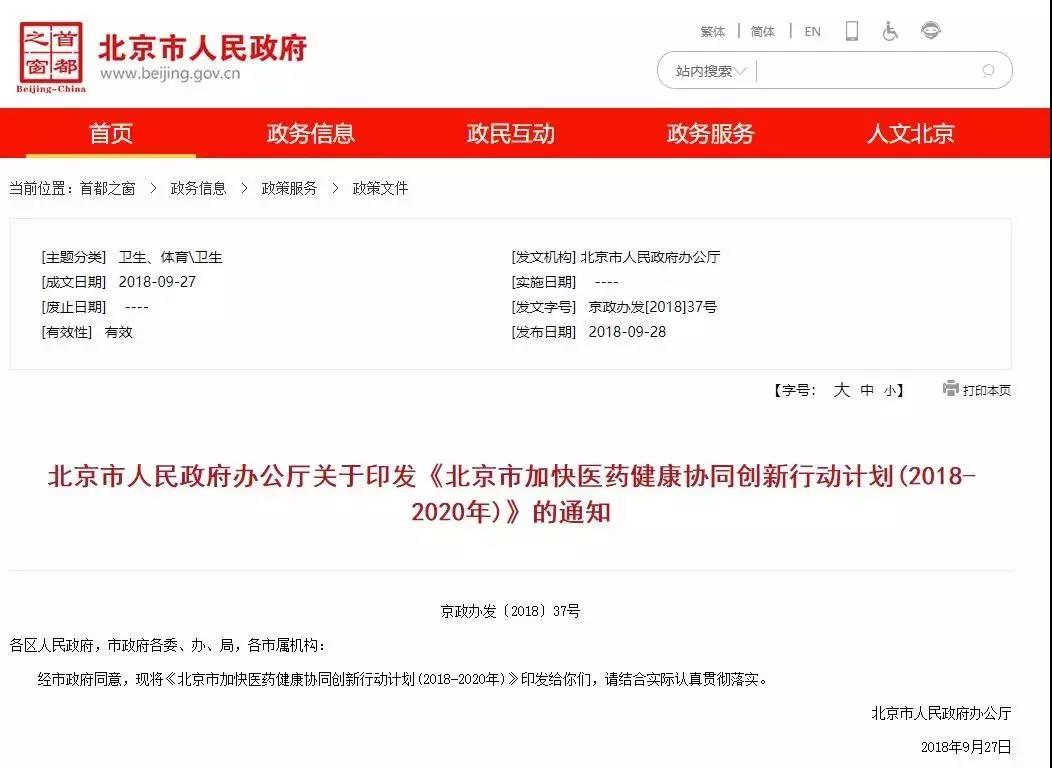Click the wheelchair accessibility icon
The width and height of the screenshot is (1052, 768).
pos(890,31)
